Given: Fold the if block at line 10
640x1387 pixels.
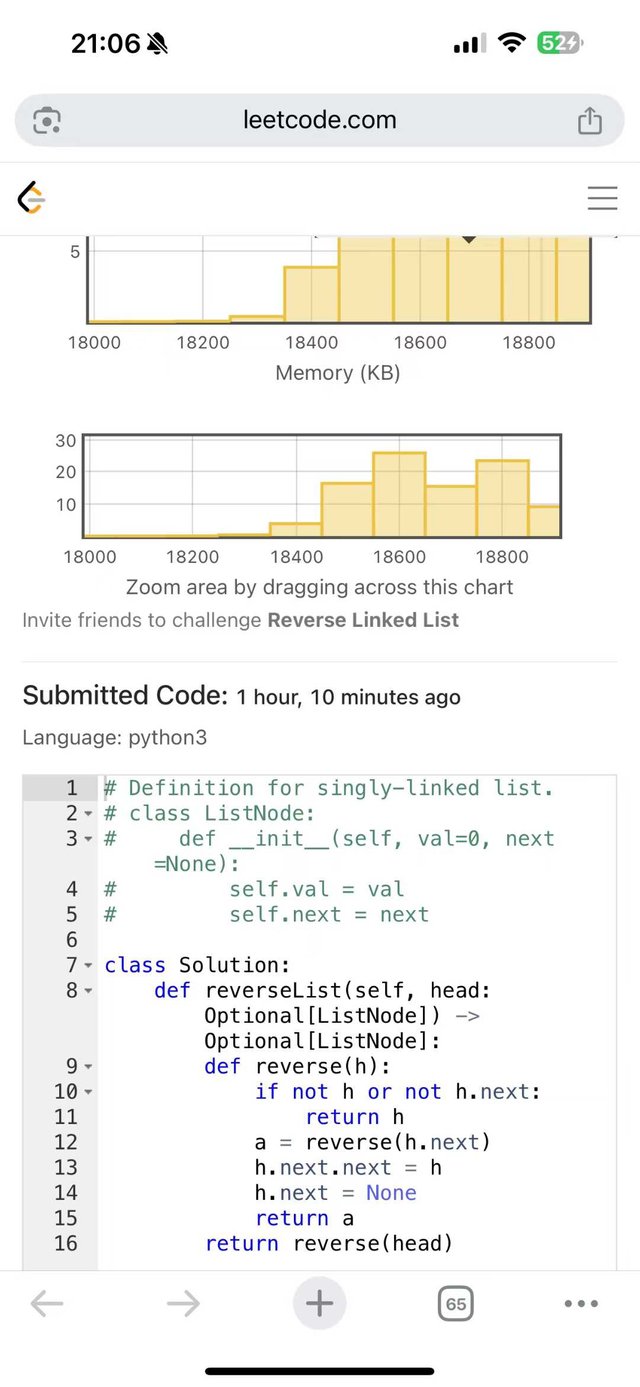Looking at the screenshot, I should [88, 1092].
